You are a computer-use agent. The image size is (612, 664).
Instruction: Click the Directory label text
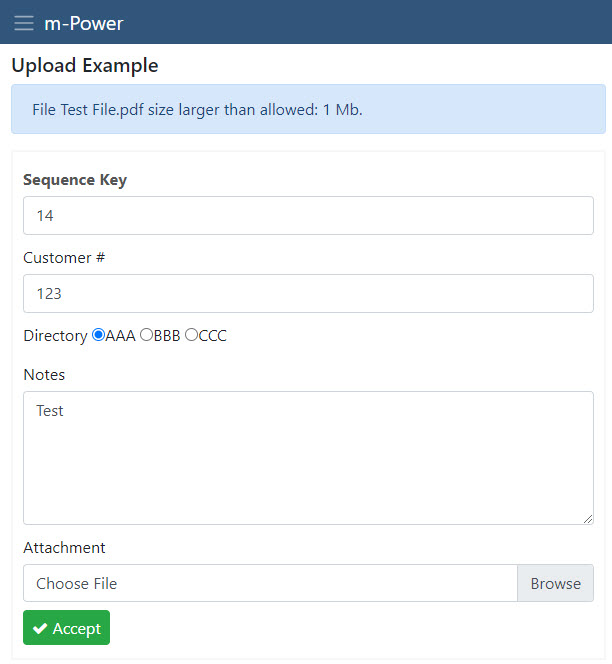tap(55, 336)
